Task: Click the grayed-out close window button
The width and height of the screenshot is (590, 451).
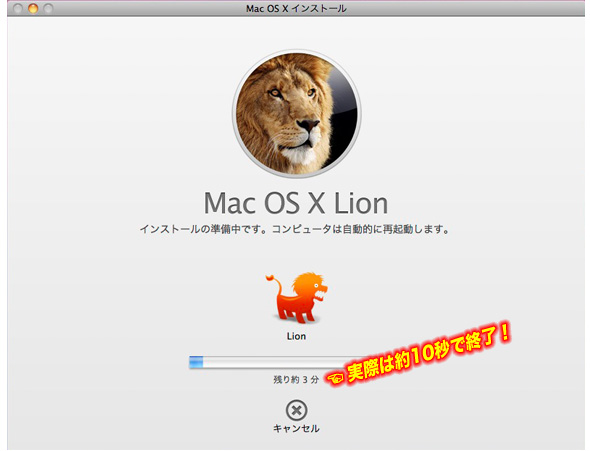Action: point(18,8)
